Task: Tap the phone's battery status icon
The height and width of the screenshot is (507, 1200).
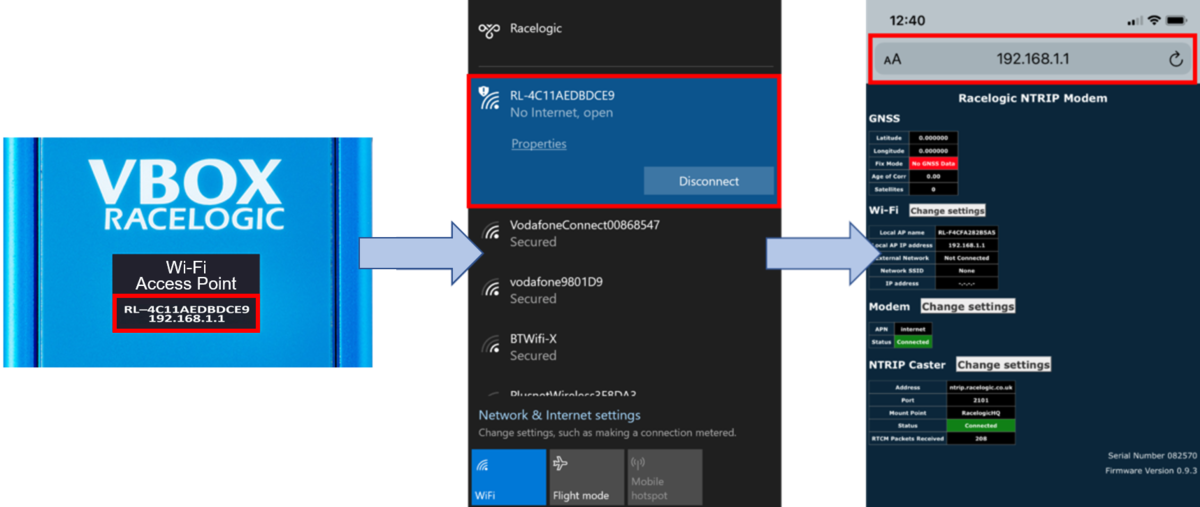Action: click(1177, 21)
